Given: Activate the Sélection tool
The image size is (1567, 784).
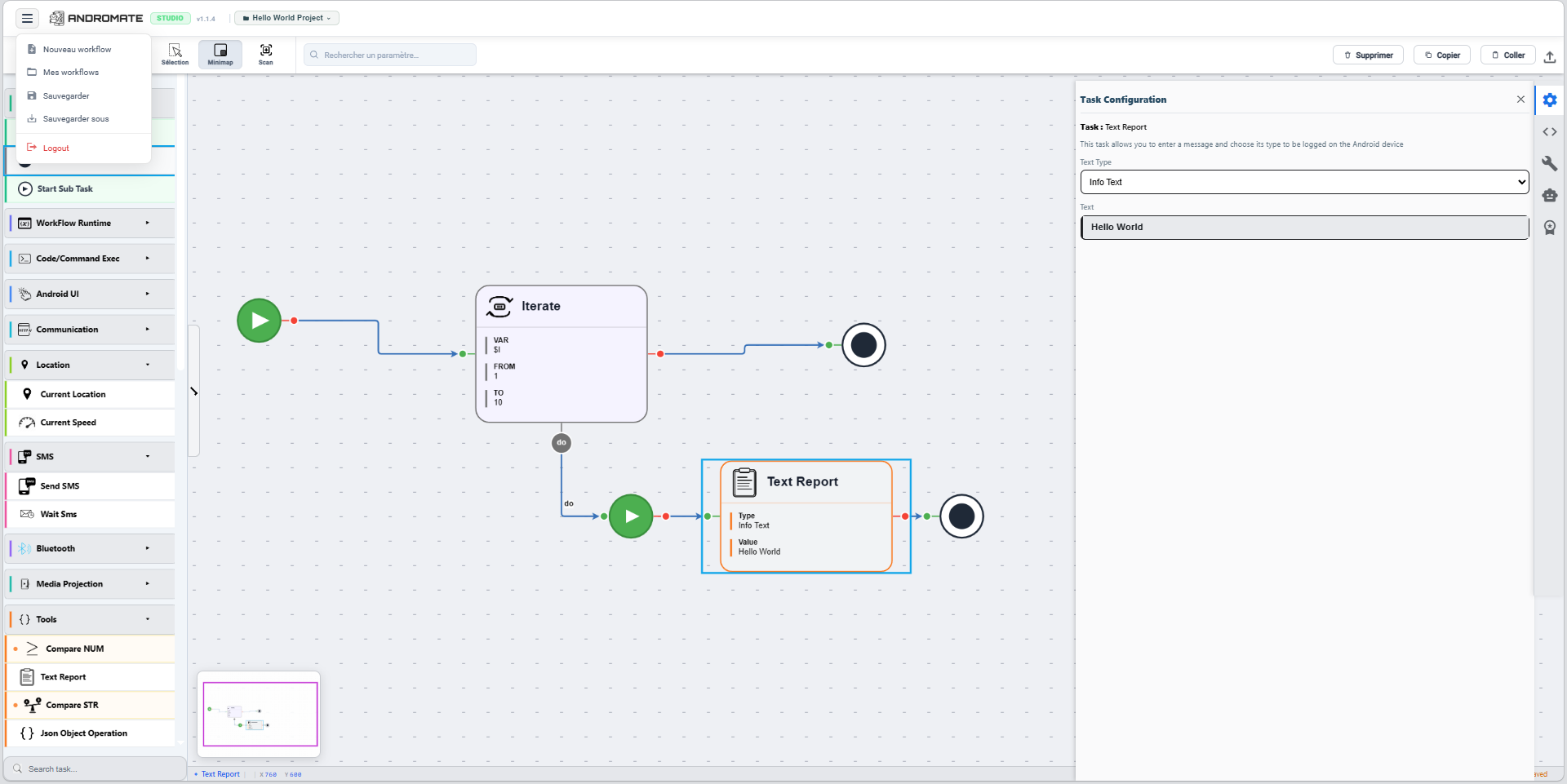Looking at the screenshot, I should pos(175,55).
